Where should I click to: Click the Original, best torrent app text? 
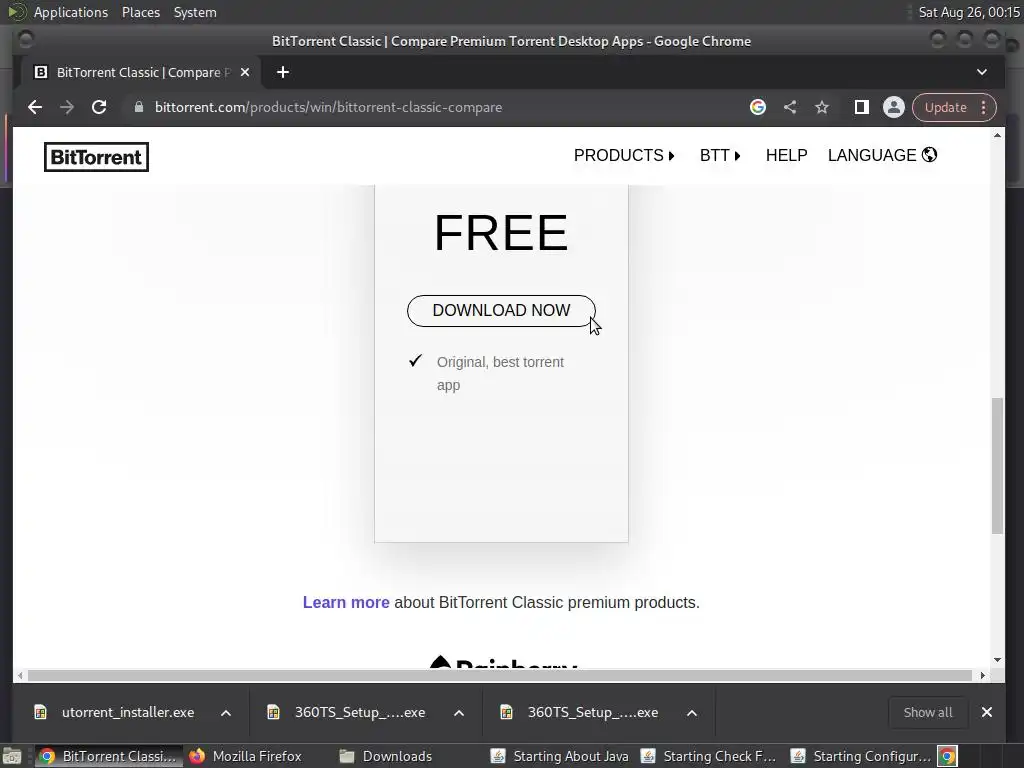click(500, 374)
